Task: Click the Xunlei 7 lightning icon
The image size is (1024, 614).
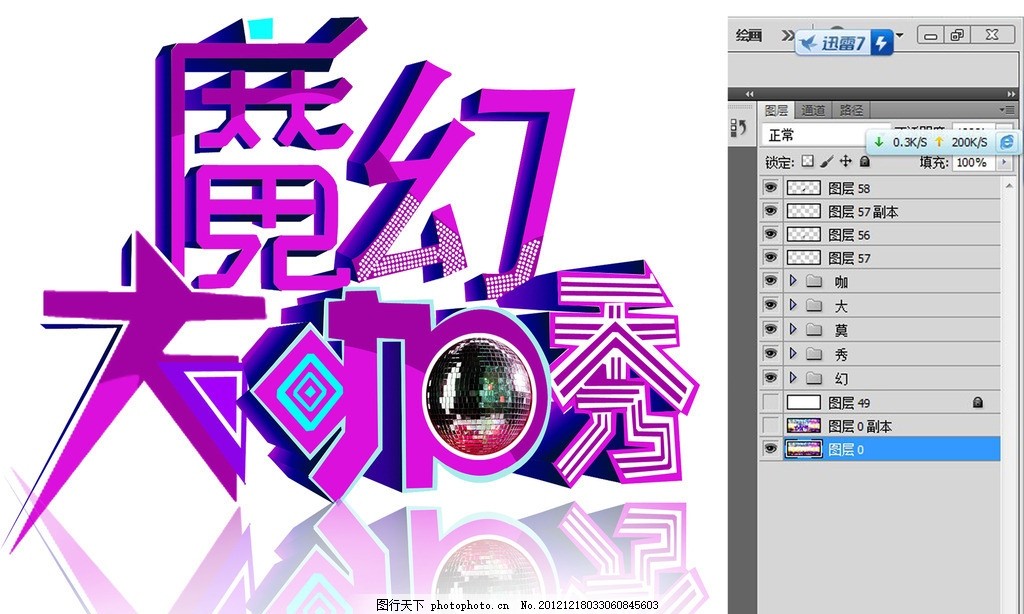Action: point(881,43)
